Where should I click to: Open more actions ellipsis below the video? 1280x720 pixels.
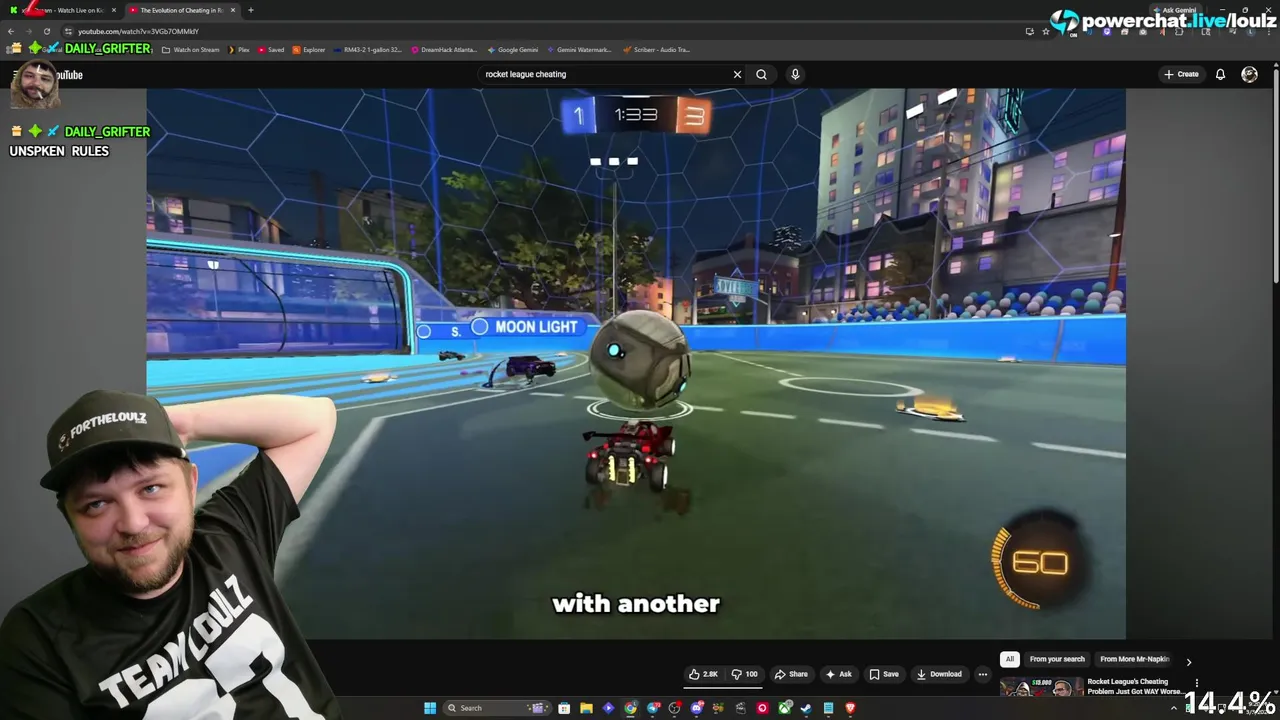[983, 674]
